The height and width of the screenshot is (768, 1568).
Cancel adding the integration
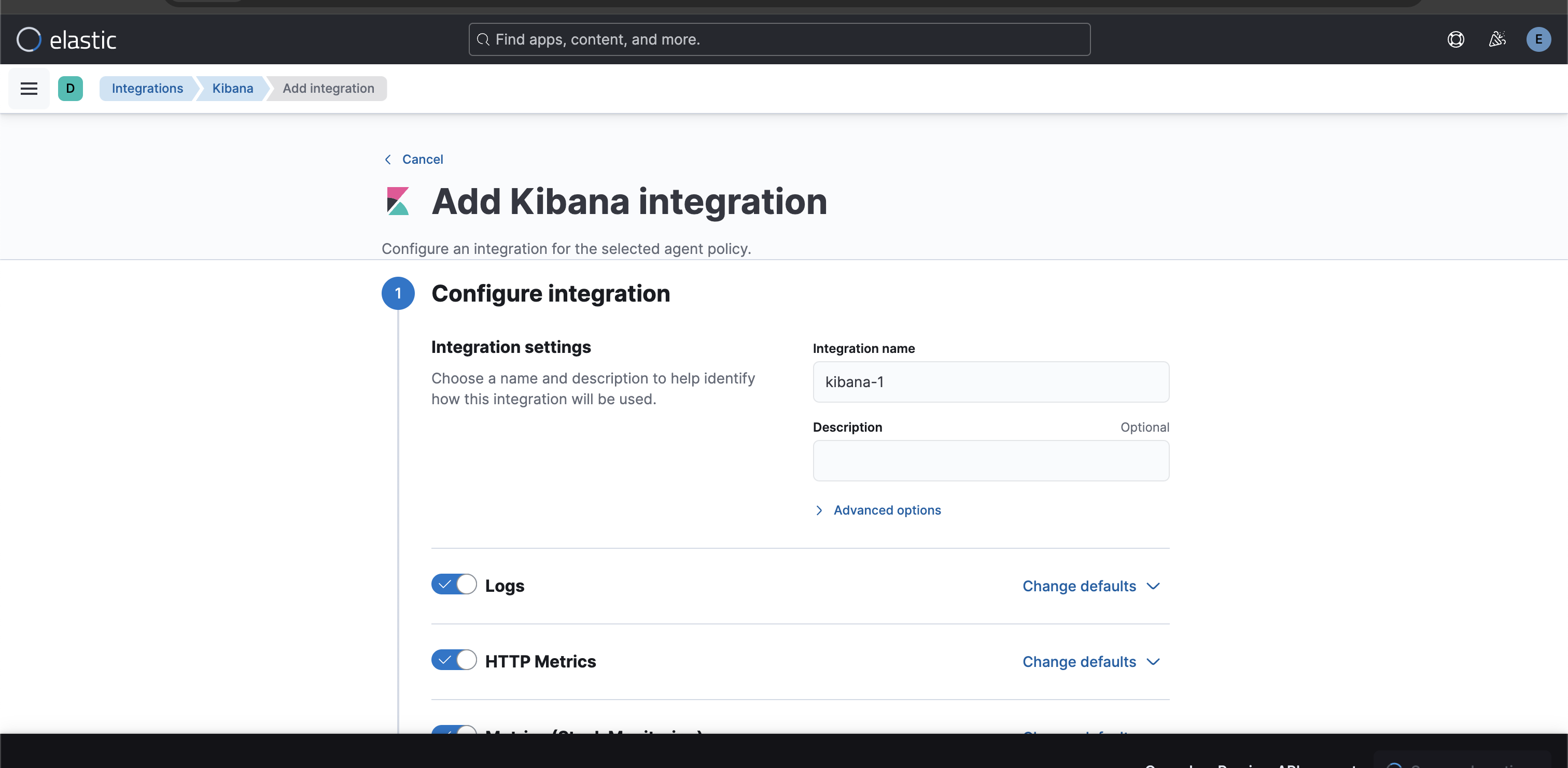[414, 160]
